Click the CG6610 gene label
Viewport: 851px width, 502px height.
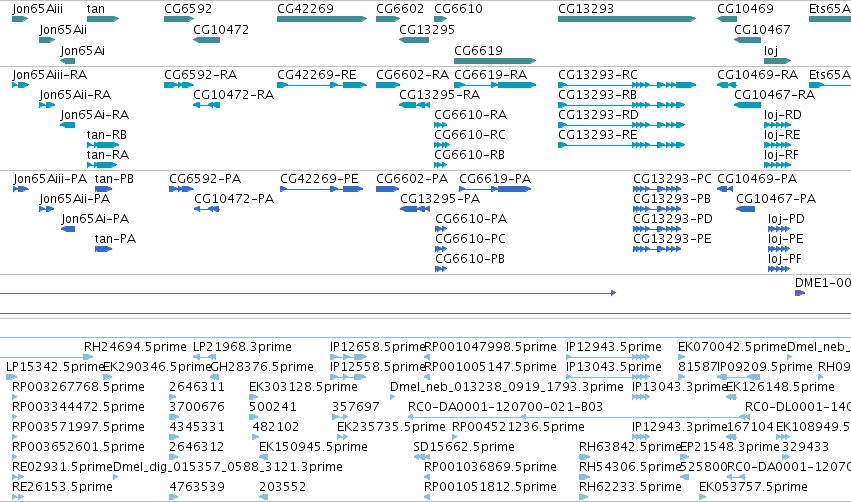pyautogui.click(x=458, y=9)
